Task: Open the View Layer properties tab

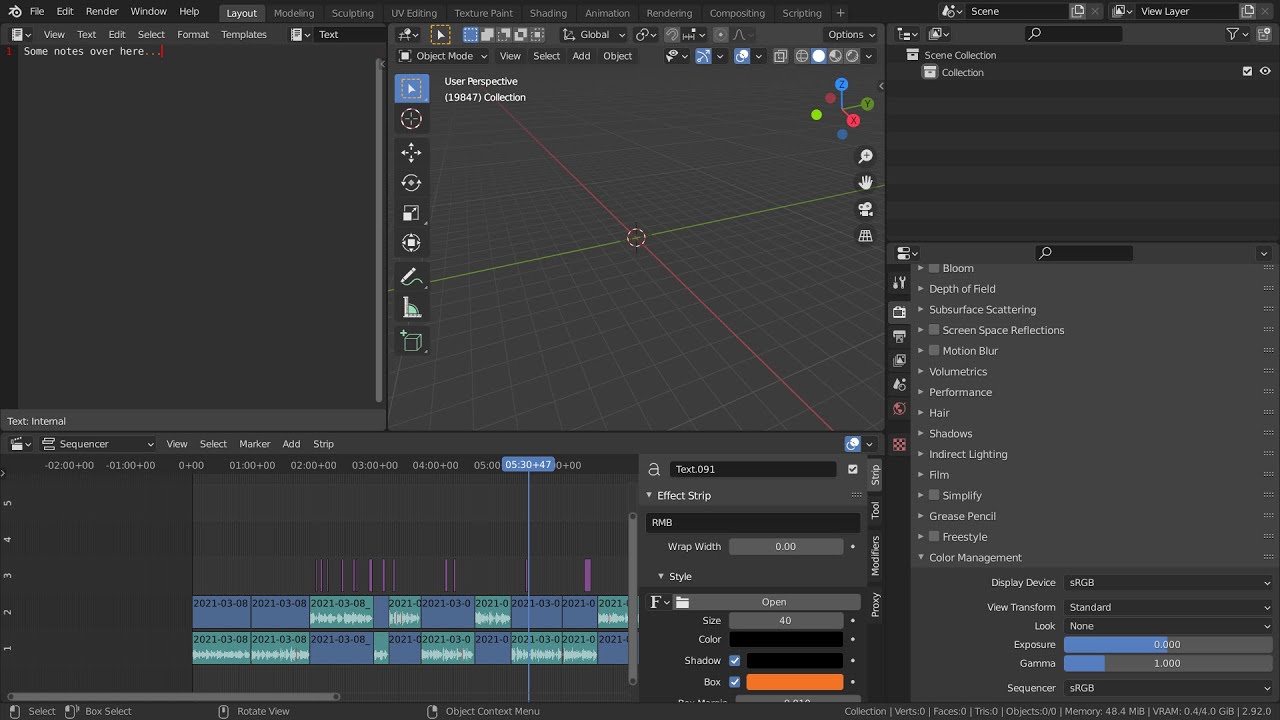Action: click(899, 360)
